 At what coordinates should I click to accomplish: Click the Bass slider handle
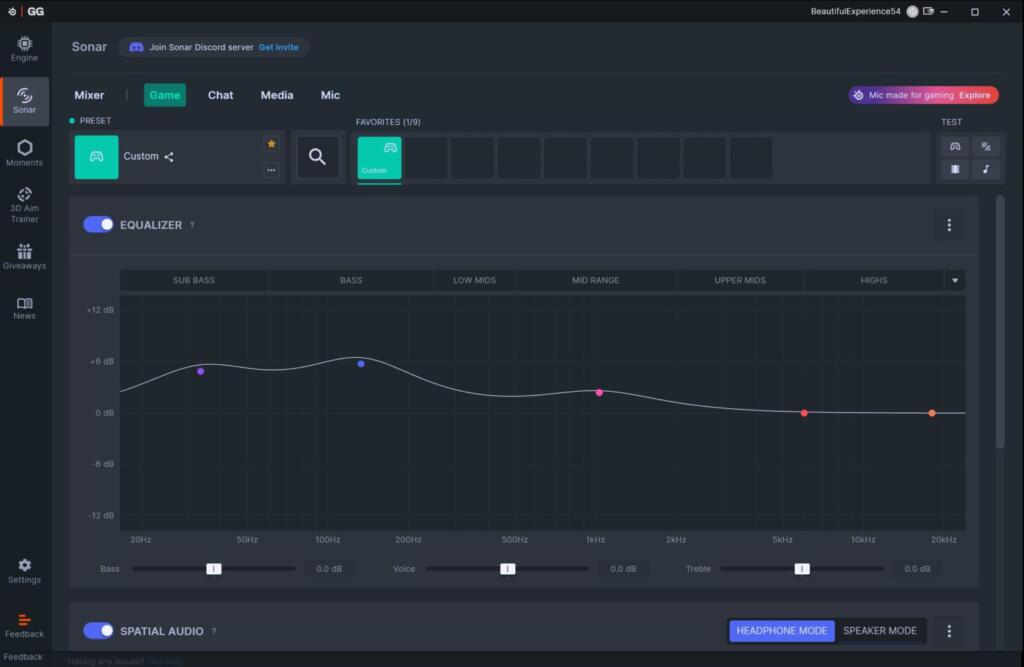pyautogui.click(x=214, y=568)
